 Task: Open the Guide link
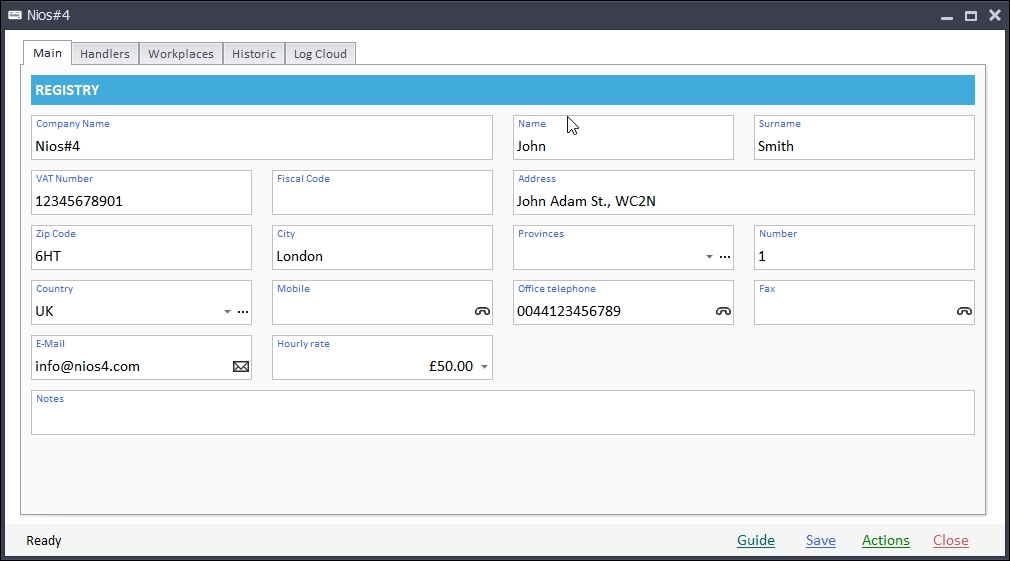click(756, 540)
